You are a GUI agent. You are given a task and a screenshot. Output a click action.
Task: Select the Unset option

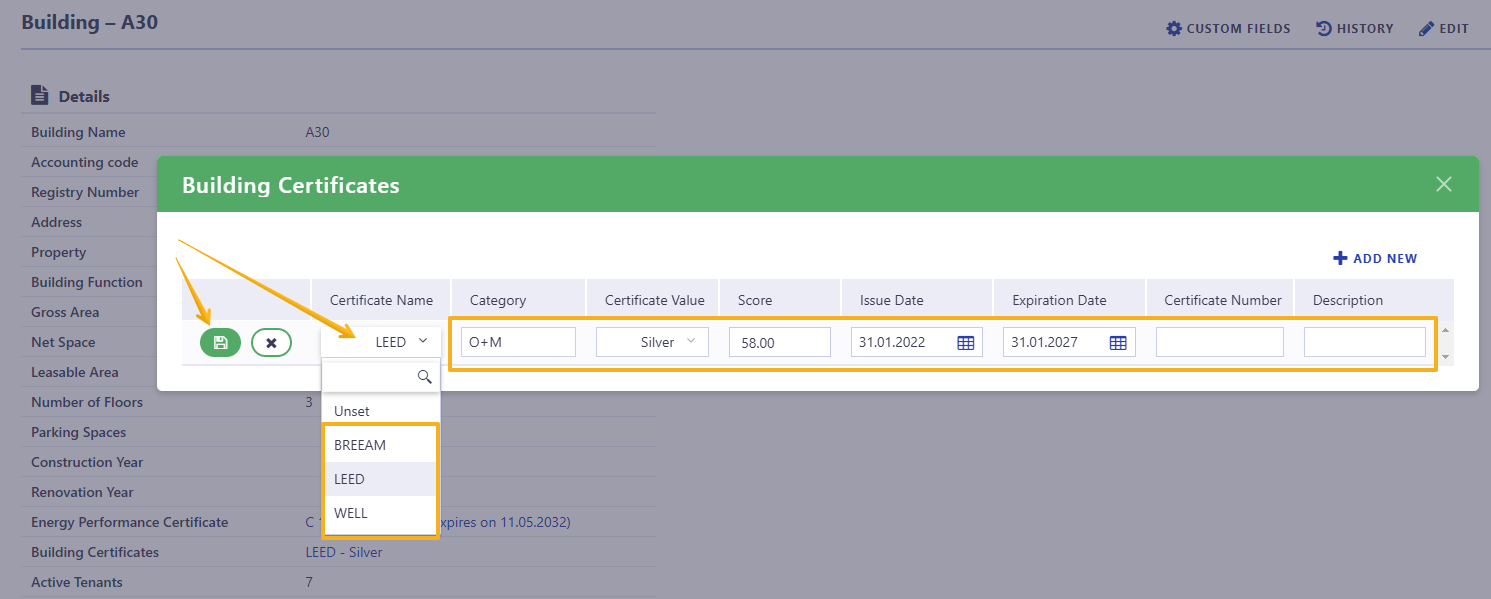click(380, 411)
